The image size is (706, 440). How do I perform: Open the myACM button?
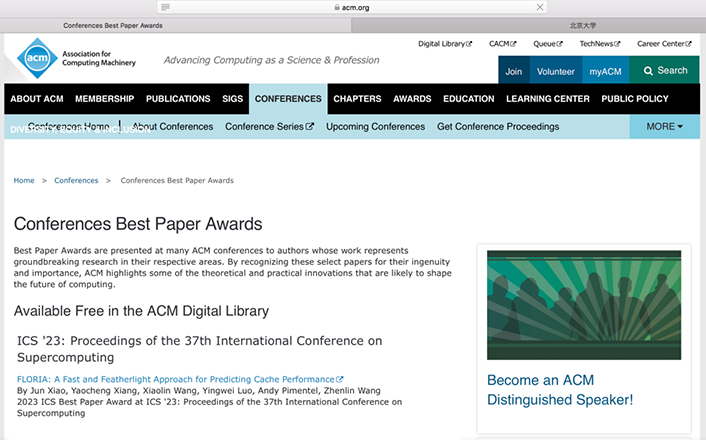(605, 71)
